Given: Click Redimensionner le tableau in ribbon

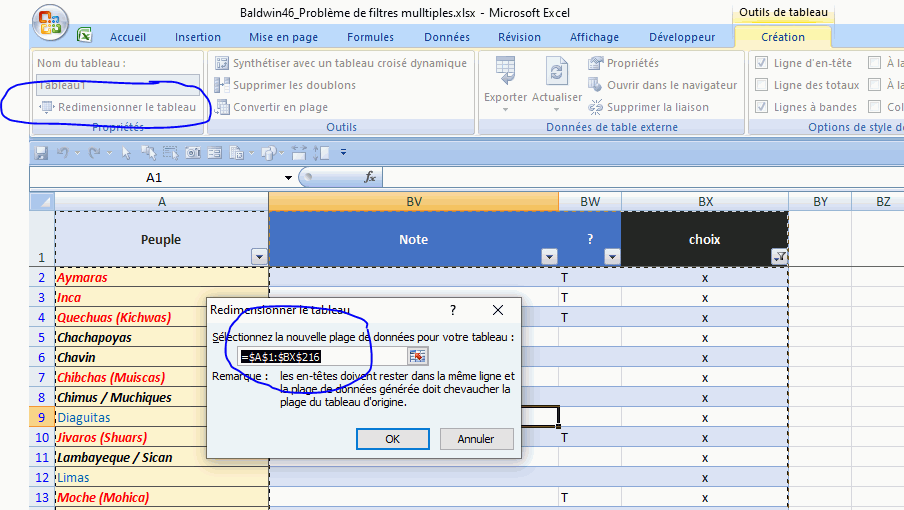Looking at the screenshot, I should tap(118, 107).
